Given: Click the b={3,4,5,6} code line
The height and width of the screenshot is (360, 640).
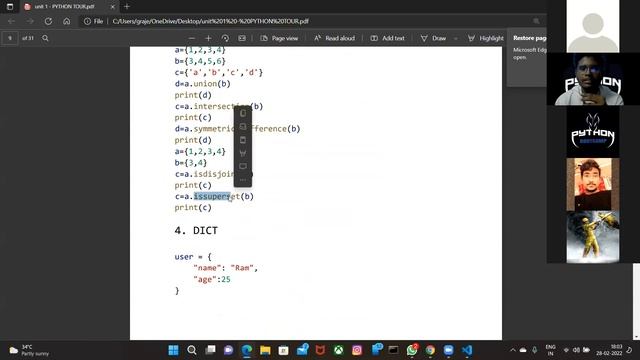Looking at the screenshot, I should click(200, 61).
